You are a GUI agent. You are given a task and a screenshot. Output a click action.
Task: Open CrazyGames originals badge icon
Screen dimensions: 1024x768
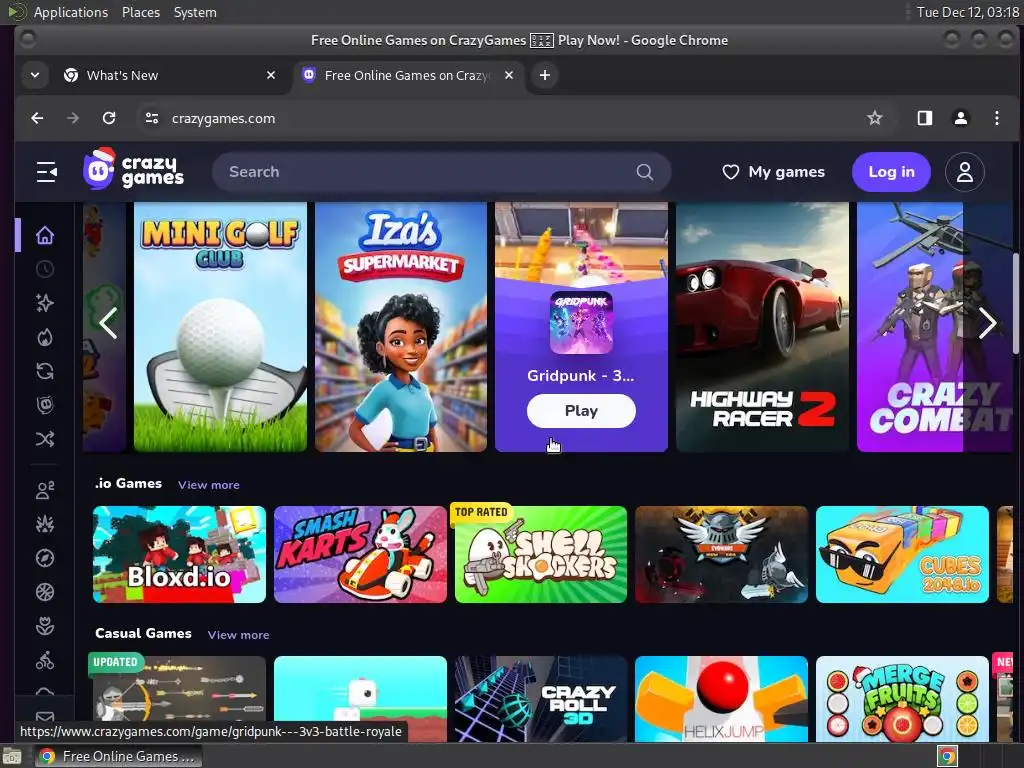(x=45, y=405)
